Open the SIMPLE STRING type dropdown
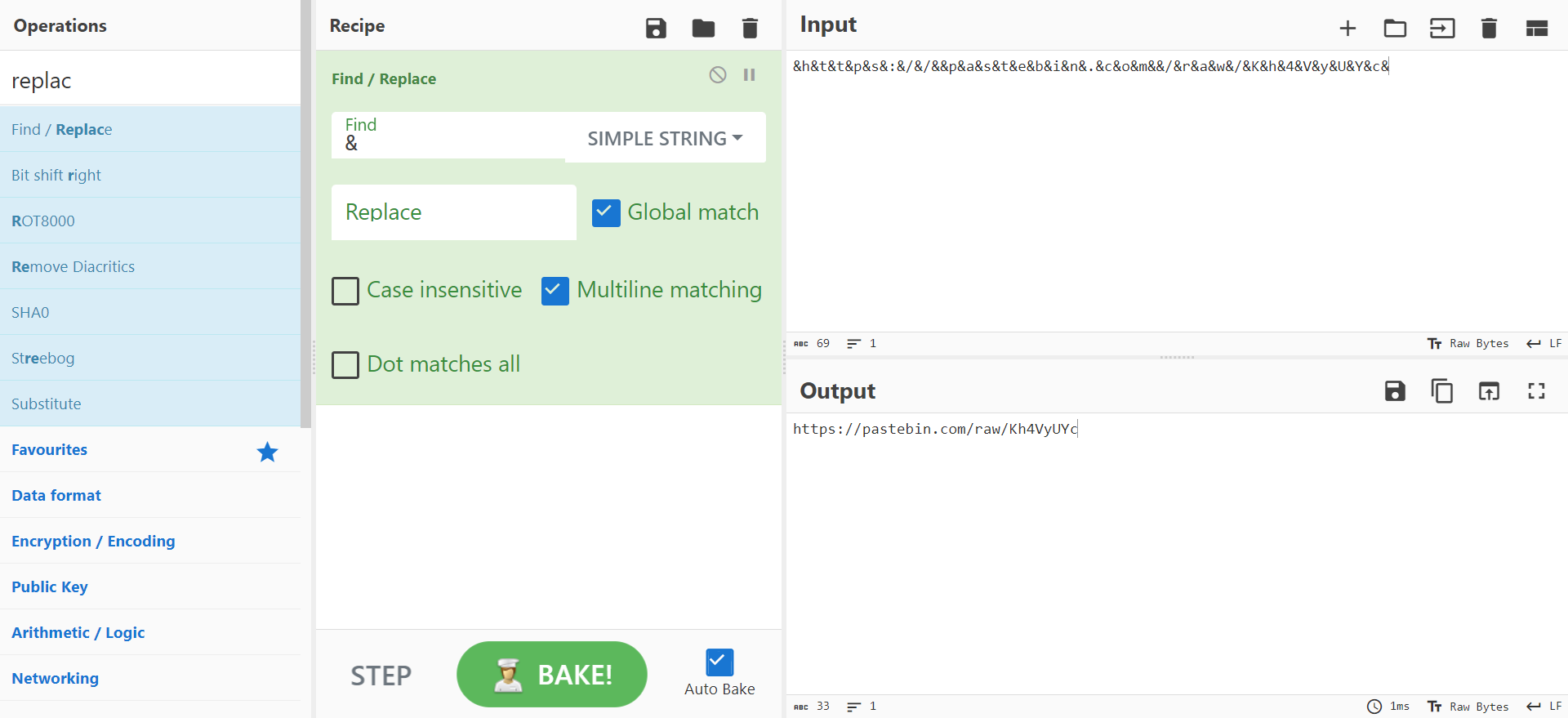This screenshot has width=1568, height=718. (665, 139)
